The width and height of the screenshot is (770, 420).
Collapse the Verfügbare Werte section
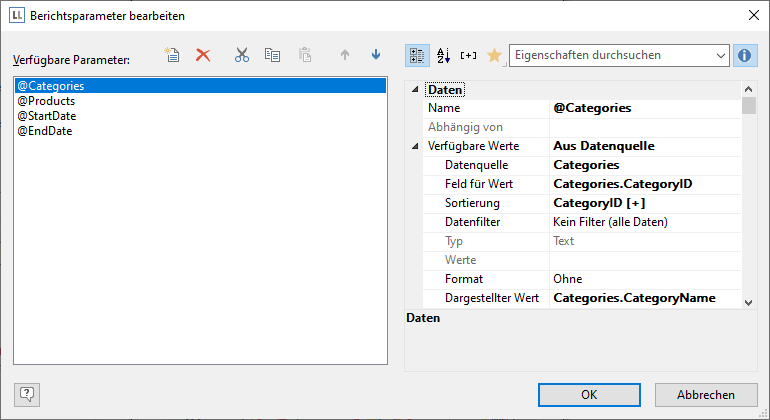click(x=416, y=146)
